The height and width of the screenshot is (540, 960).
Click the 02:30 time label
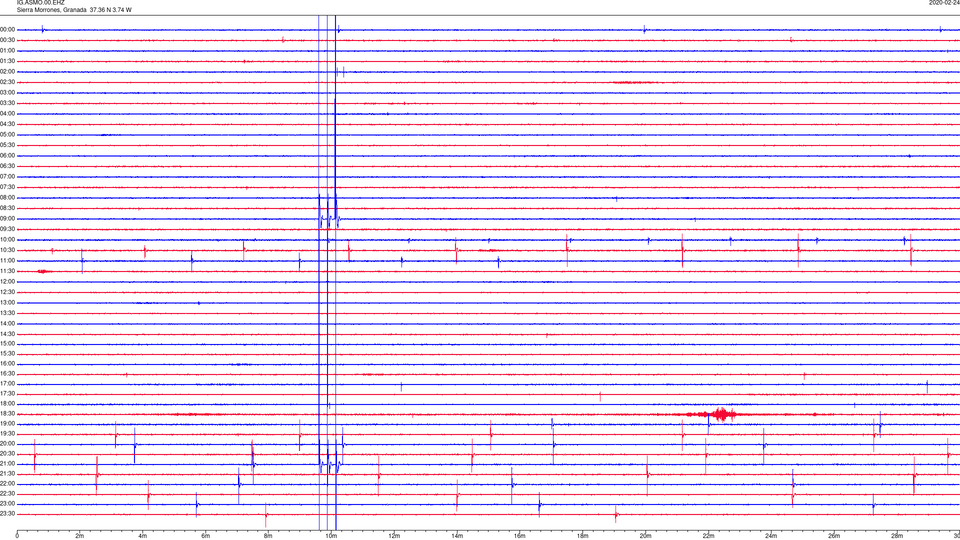pyautogui.click(x=8, y=82)
